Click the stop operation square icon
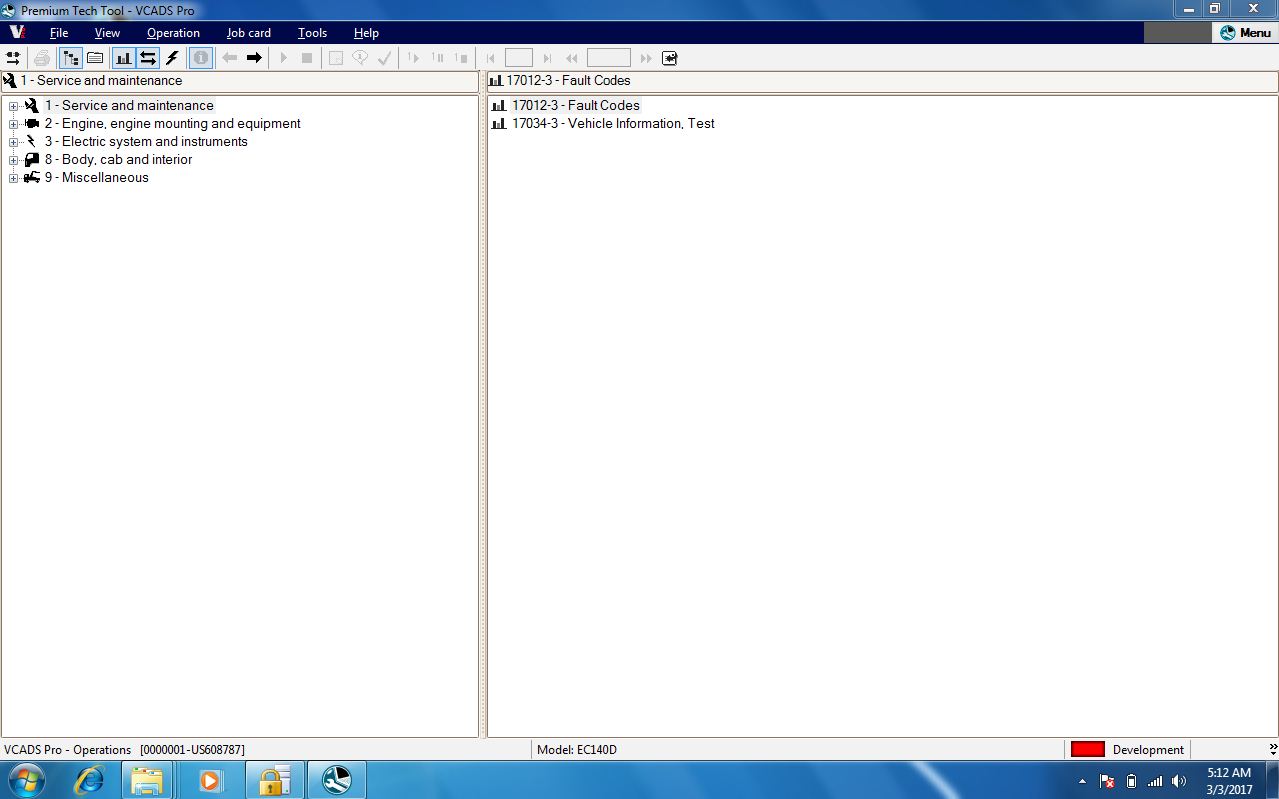The width and height of the screenshot is (1279, 799). (x=307, y=58)
